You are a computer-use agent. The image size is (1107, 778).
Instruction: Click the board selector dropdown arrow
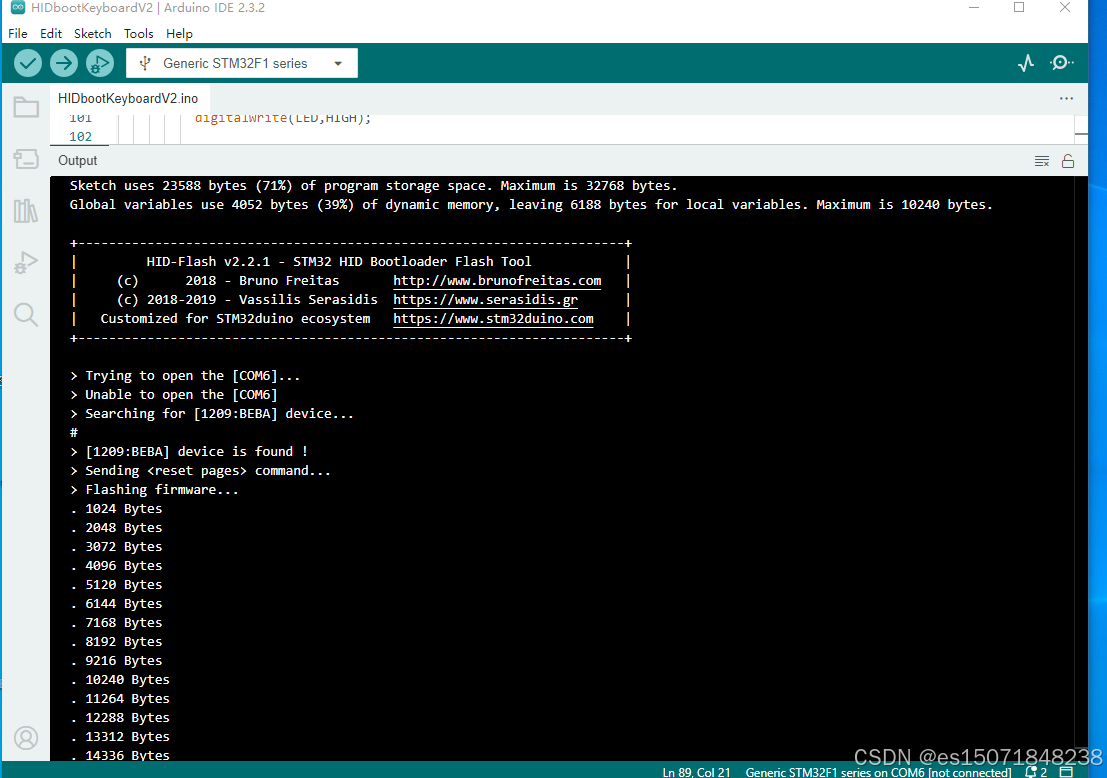(338, 64)
